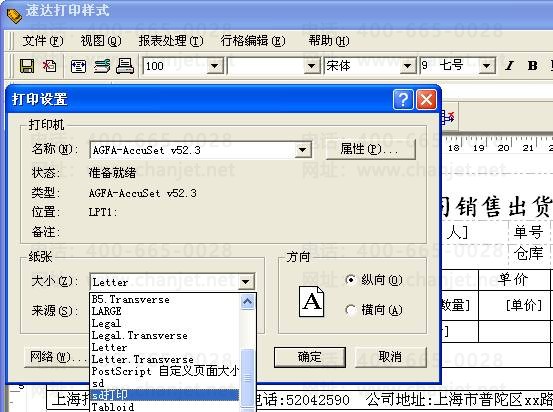Choose B5.Transverse paper size
The width and height of the screenshot is (553, 412).
coord(165,299)
